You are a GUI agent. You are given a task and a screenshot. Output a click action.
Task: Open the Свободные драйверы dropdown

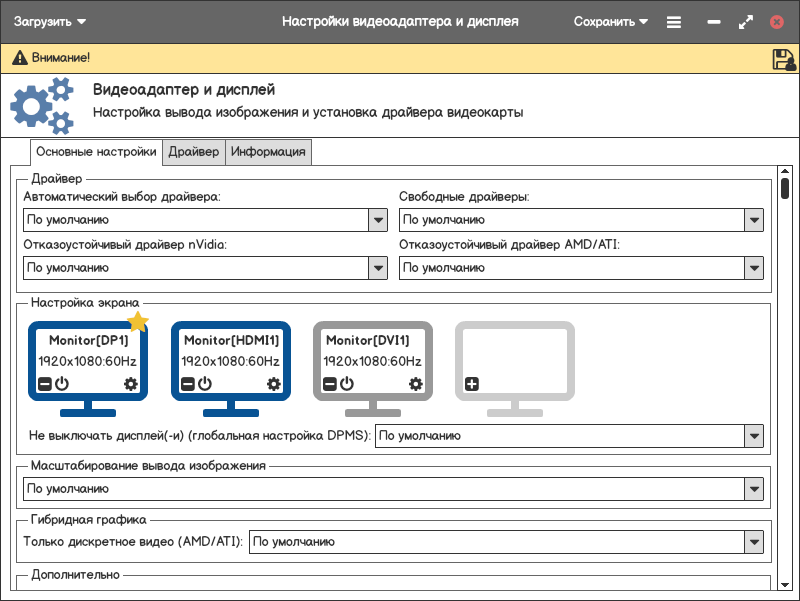(x=754, y=220)
